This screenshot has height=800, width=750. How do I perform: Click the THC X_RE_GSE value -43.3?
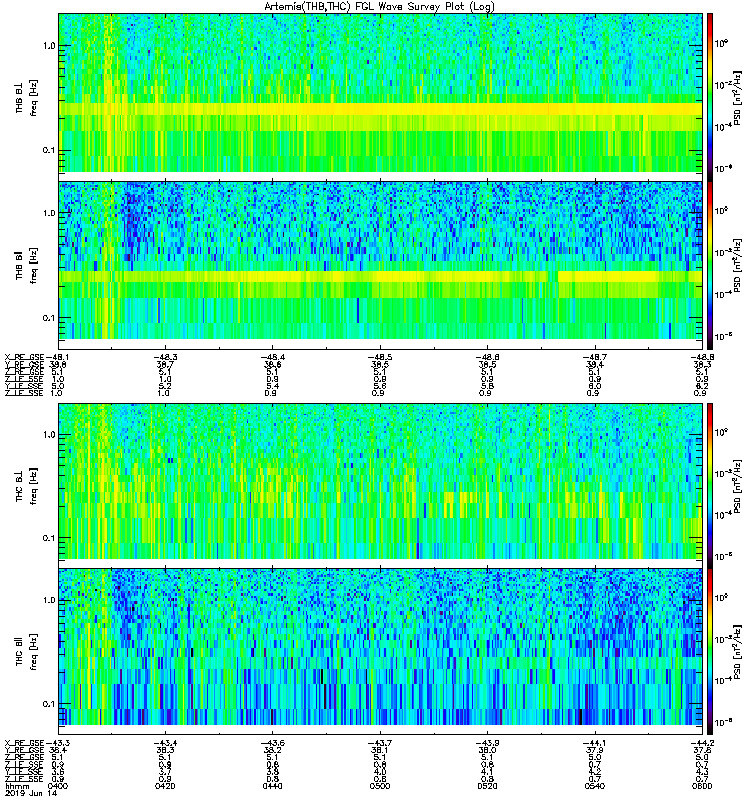(57, 742)
